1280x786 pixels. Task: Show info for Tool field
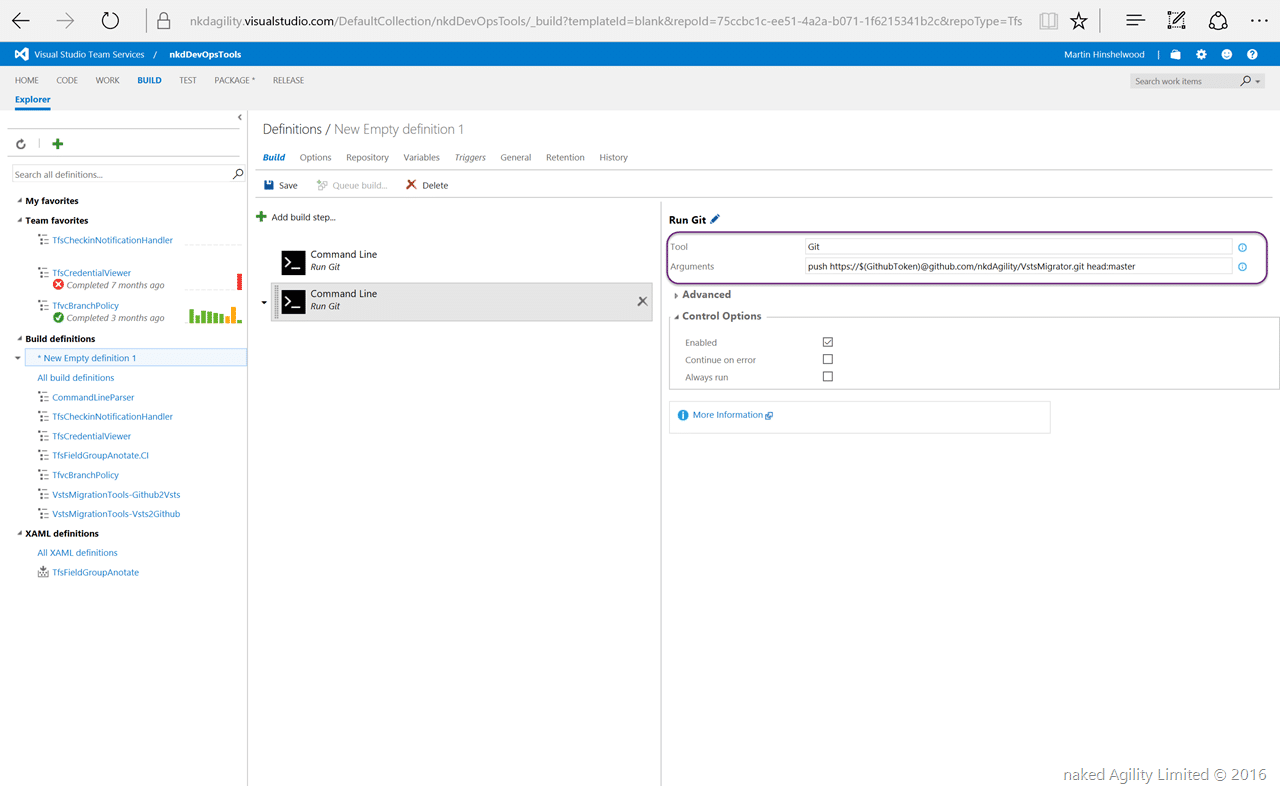point(1242,247)
